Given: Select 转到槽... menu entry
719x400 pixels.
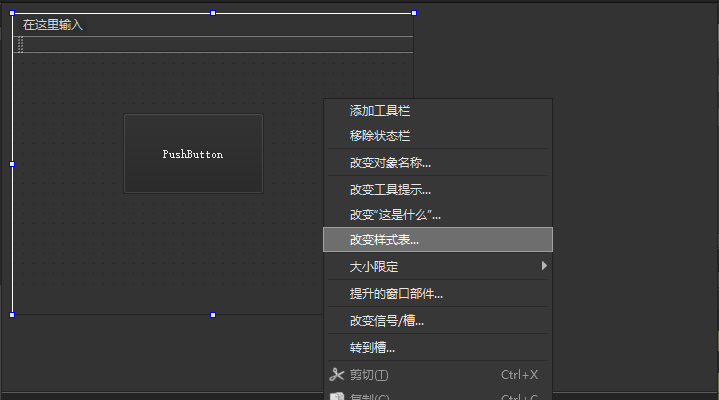Looking at the screenshot, I should pyautogui.click(x=372, y=348).
